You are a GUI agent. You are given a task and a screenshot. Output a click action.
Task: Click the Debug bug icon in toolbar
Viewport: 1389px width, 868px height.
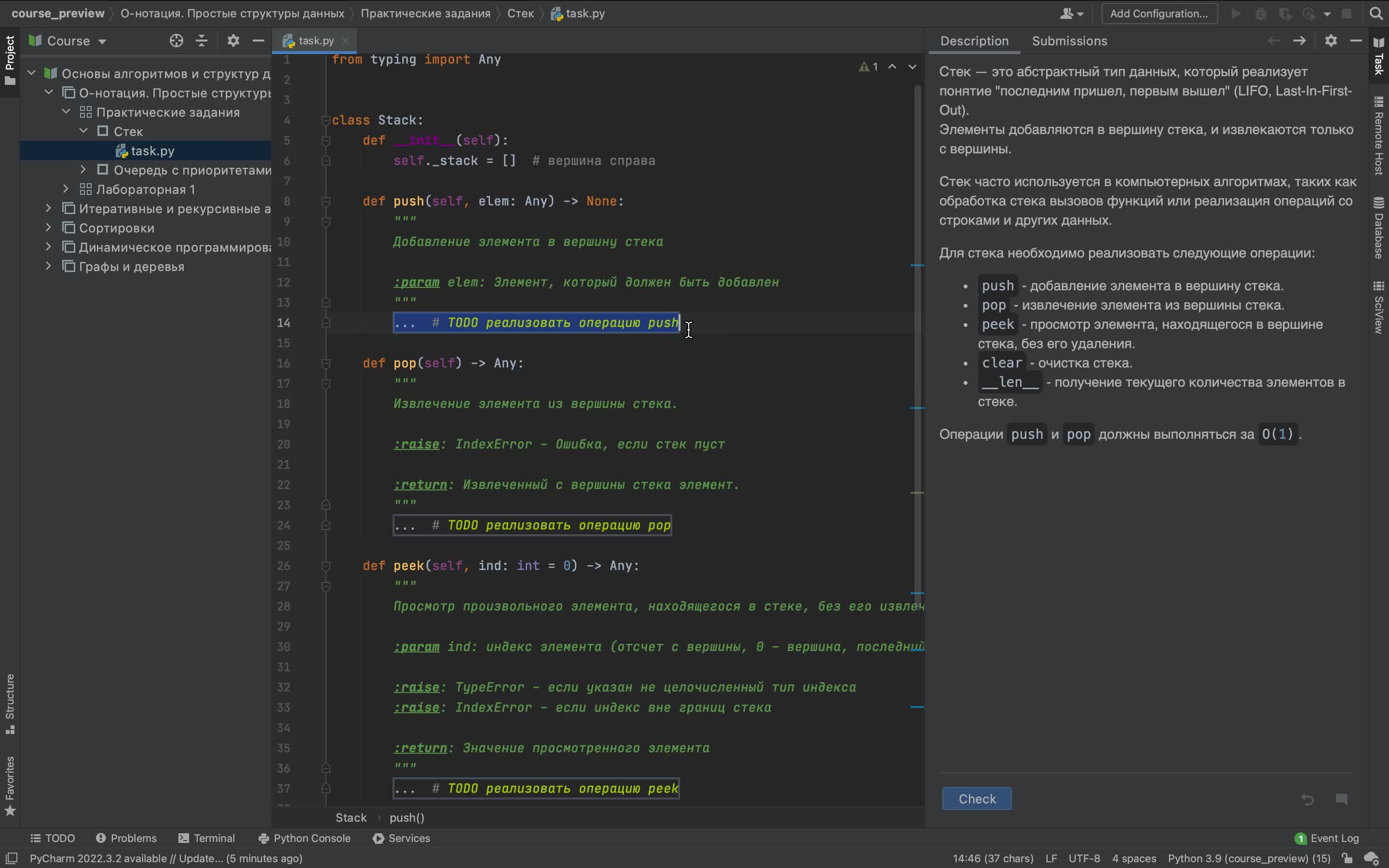pos(1260,13)
